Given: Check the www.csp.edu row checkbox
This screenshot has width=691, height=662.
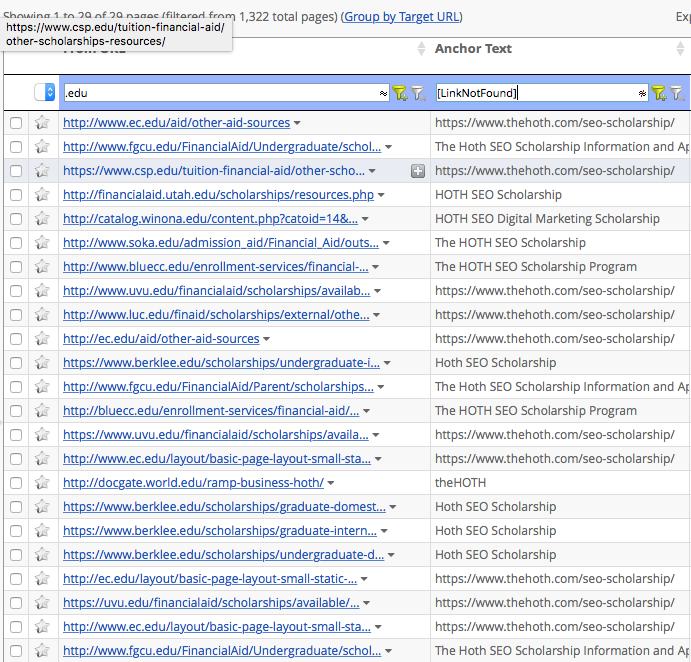Looking at the screenshot, I should click(x=16, y=171).
